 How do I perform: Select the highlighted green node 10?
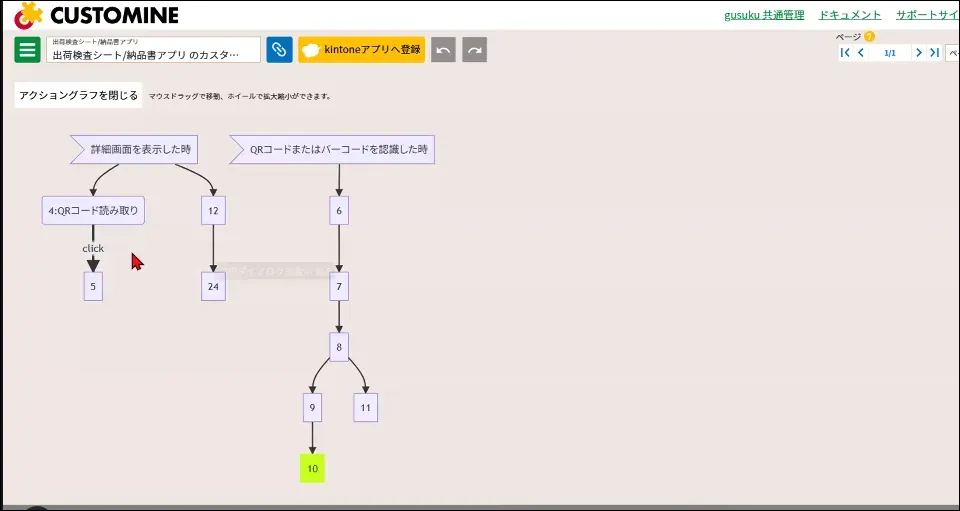[312, 468]
